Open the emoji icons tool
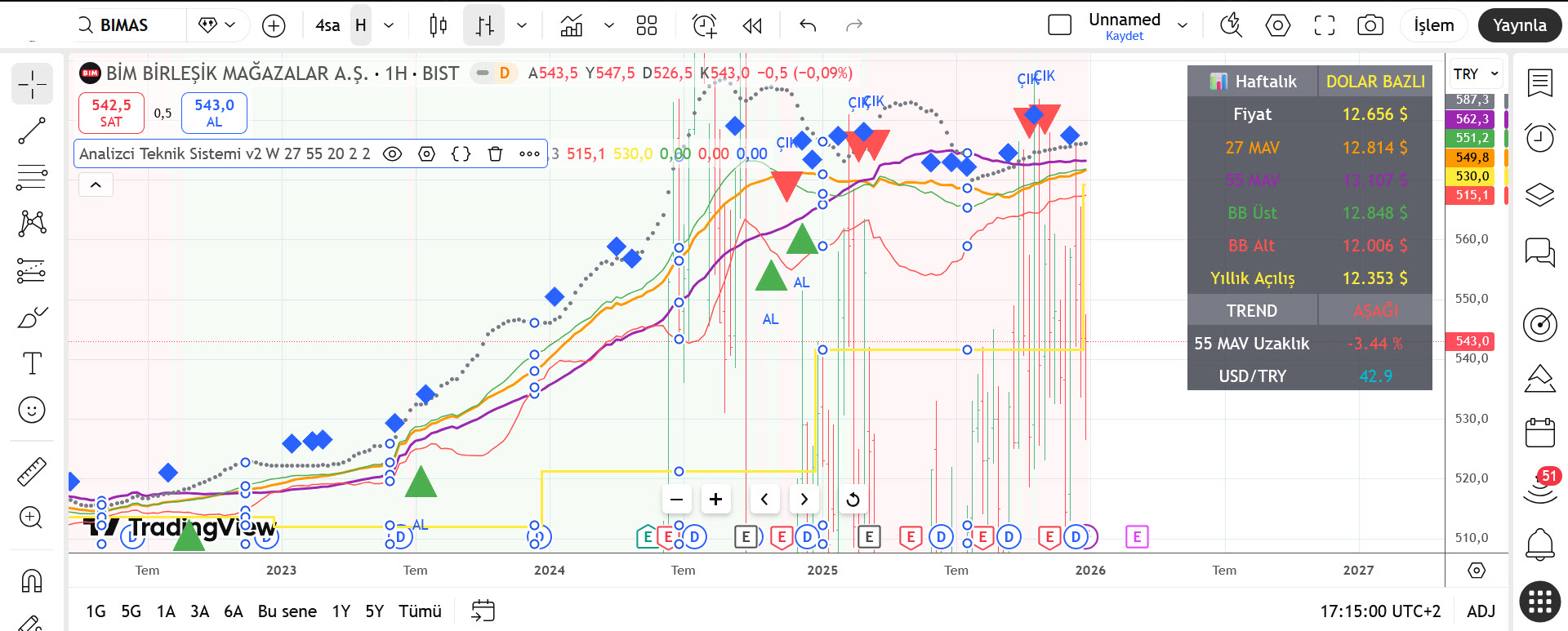This screenshot has height=631, width=1568. pos(32,410)
